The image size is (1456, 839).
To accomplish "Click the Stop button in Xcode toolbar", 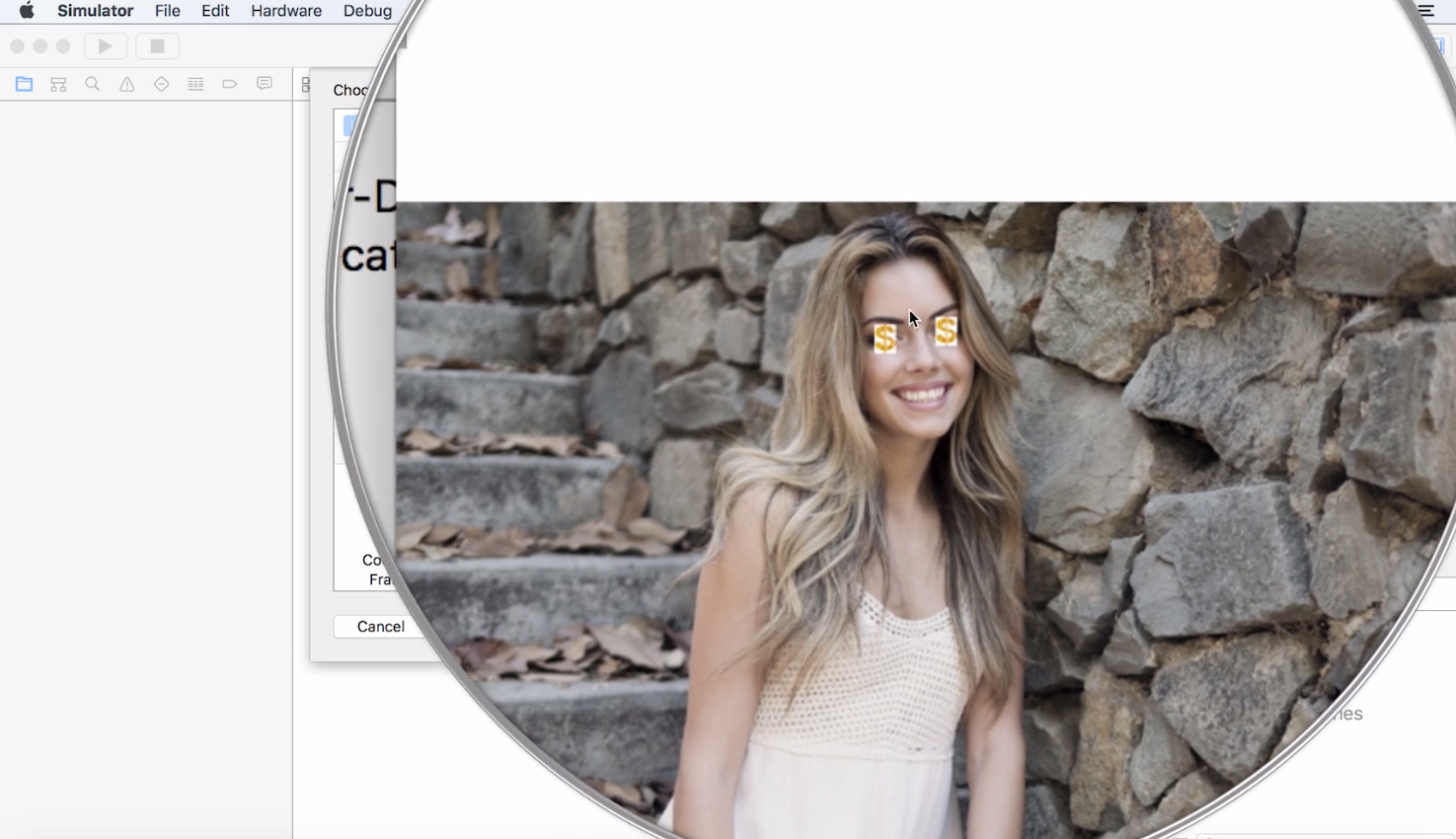I will pos(157,46).
